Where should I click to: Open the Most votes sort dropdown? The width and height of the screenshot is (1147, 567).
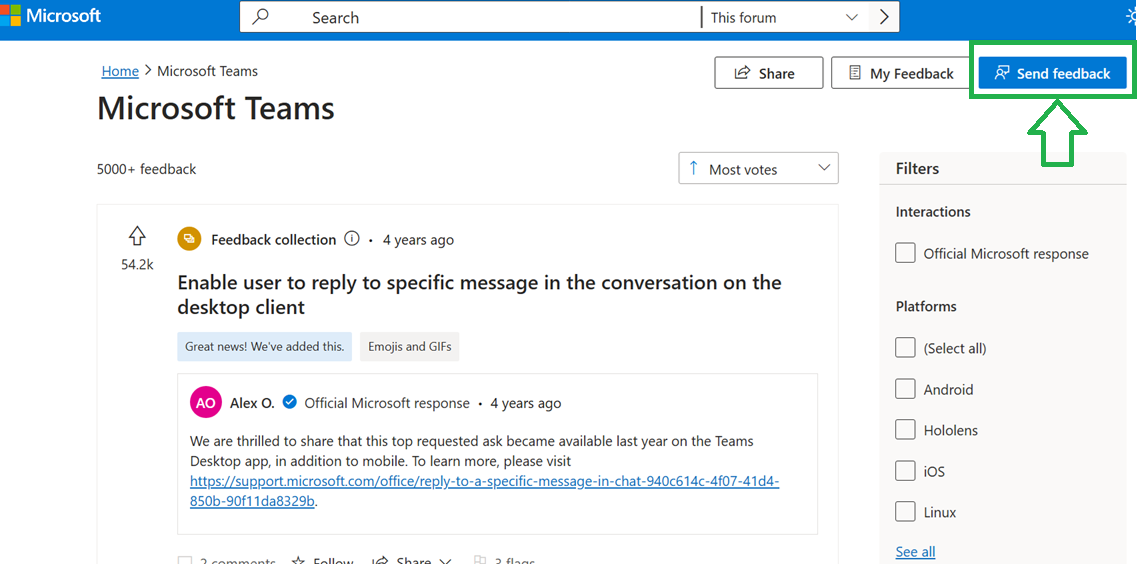tap(759, 168)
